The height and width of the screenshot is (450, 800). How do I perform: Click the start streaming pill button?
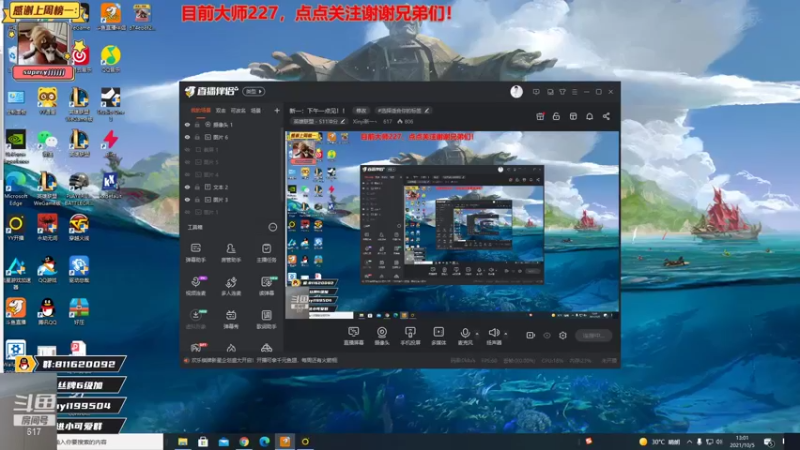pos(593,335)
